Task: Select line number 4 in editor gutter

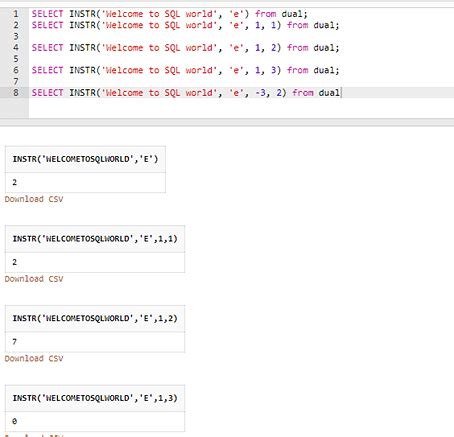Action: [16, 48]
